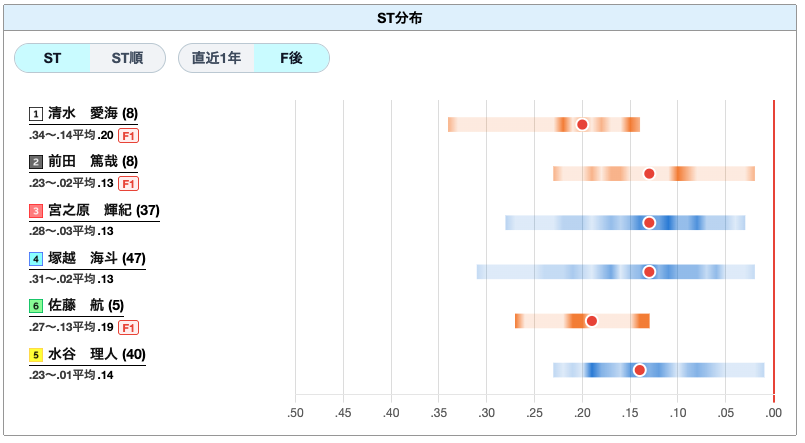Image resolution: width=805 pixels, height=443 pixels.
Task: Open racer 水谷 理人 profile link
Action: coord(97,354)
